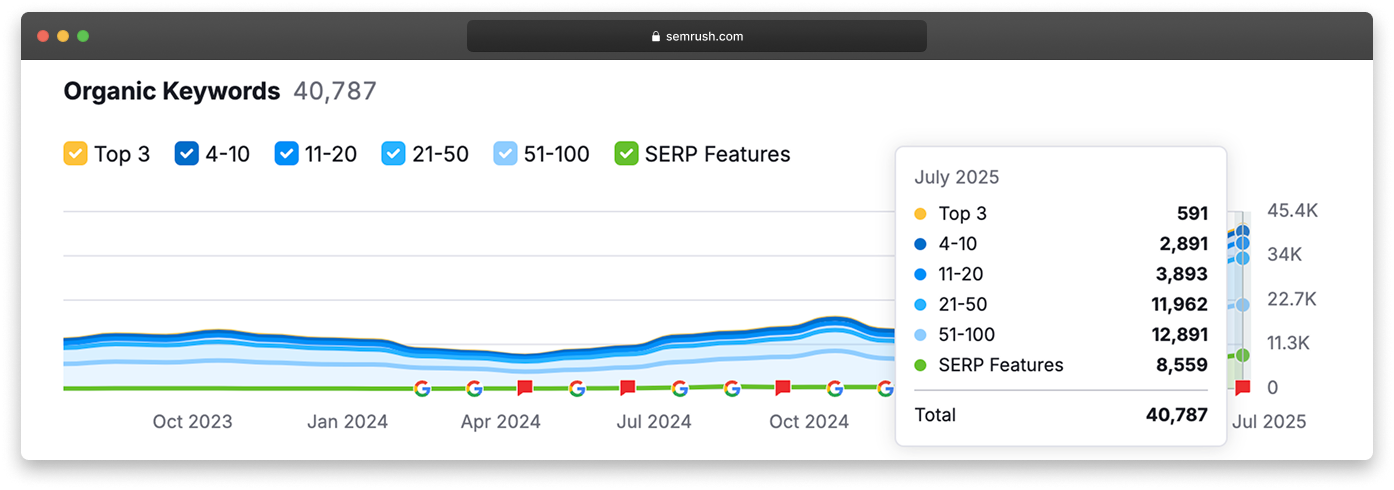The width and height of the screenshot is (1394, 490).
Task: Click the green SERP Features point at July 2025
Action: 1243,355
